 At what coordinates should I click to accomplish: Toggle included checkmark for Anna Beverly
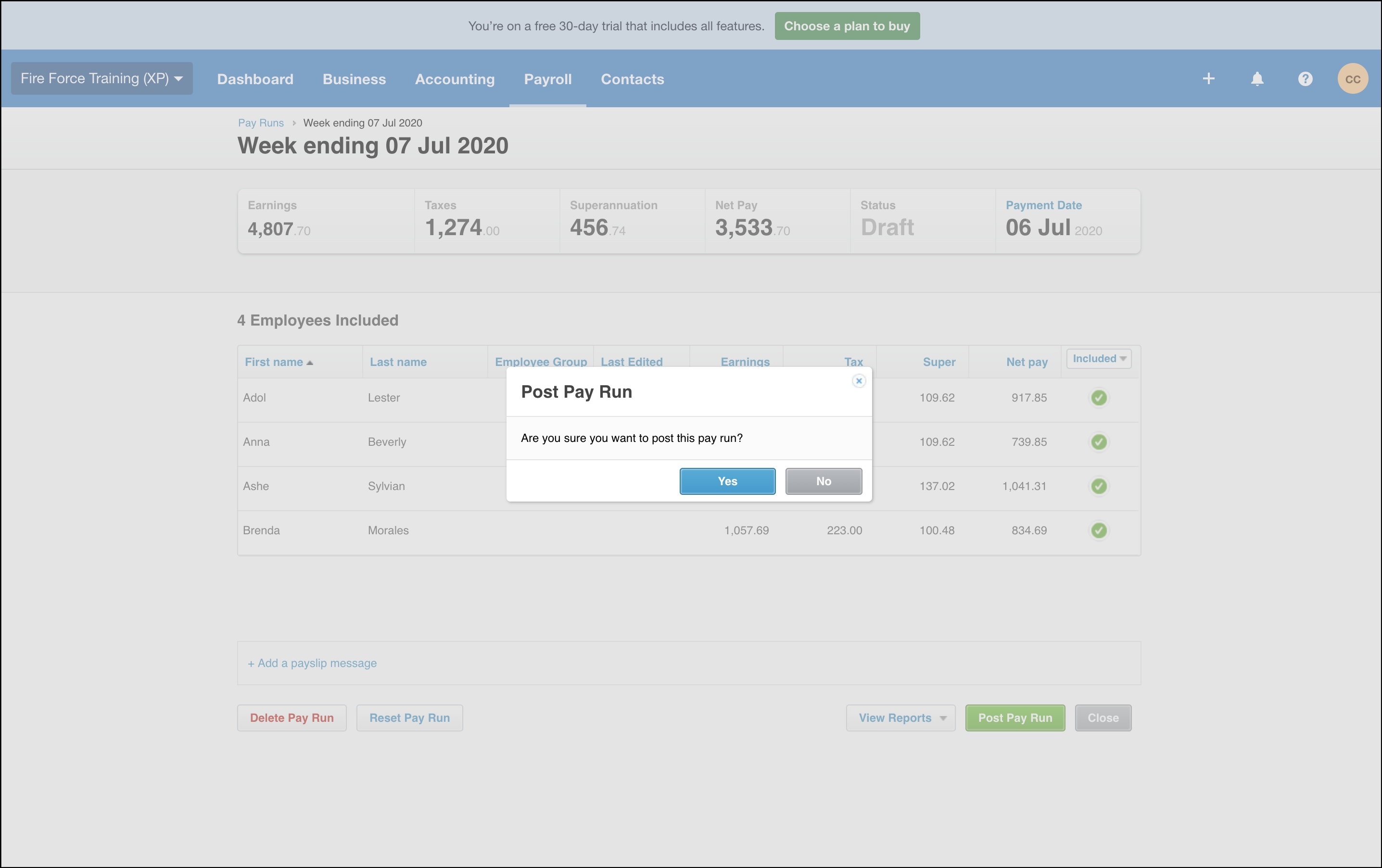[x=1099, y=442]
